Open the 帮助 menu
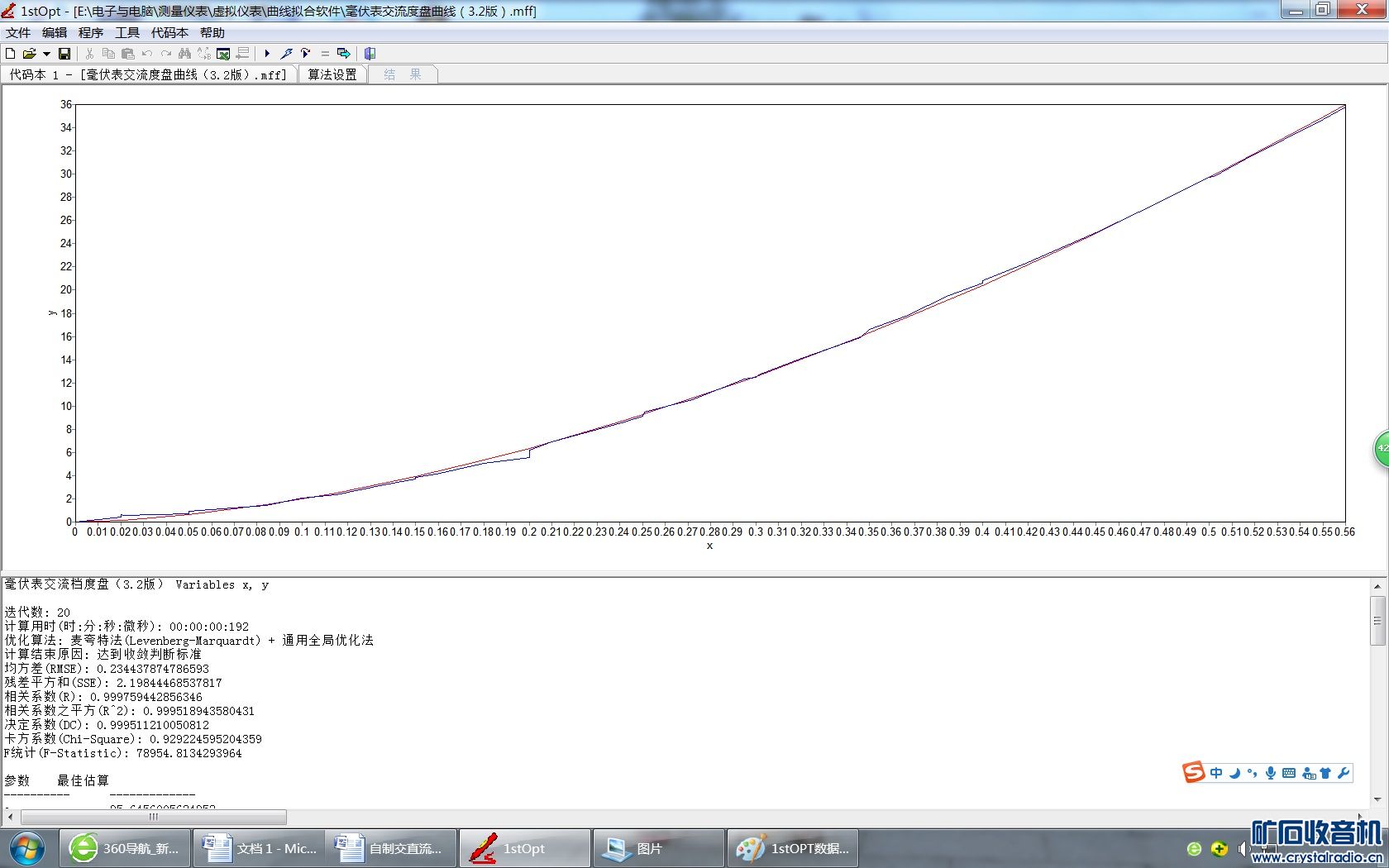 tap(212, 33)
